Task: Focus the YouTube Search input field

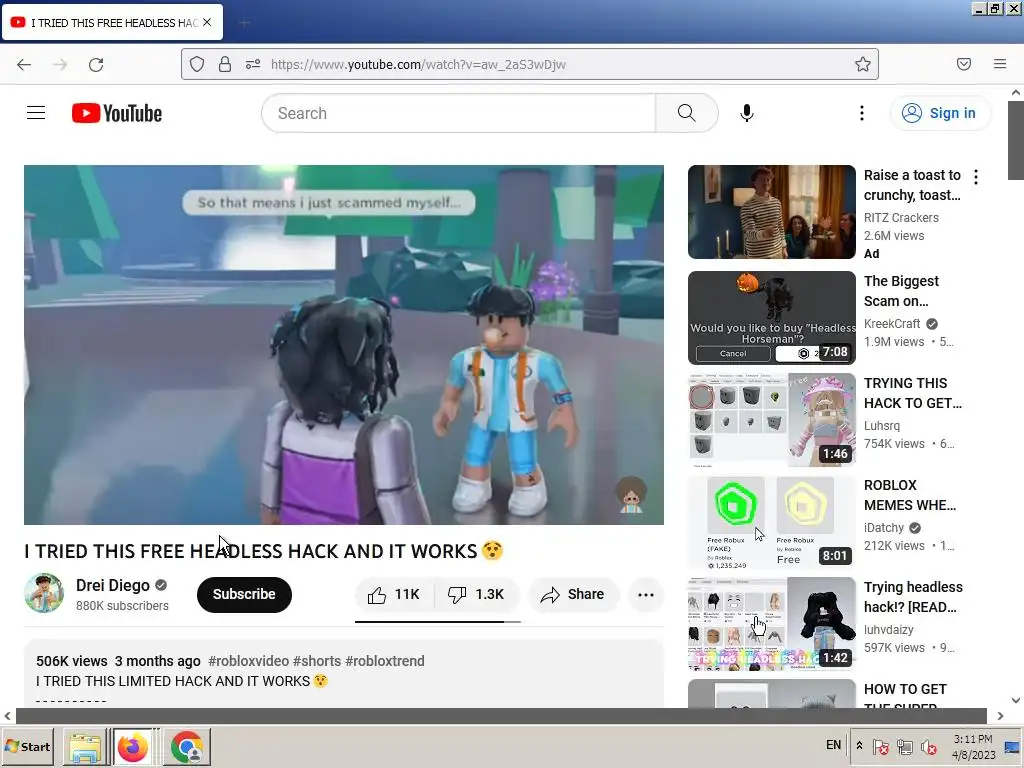Action: [x=458, y=113]
